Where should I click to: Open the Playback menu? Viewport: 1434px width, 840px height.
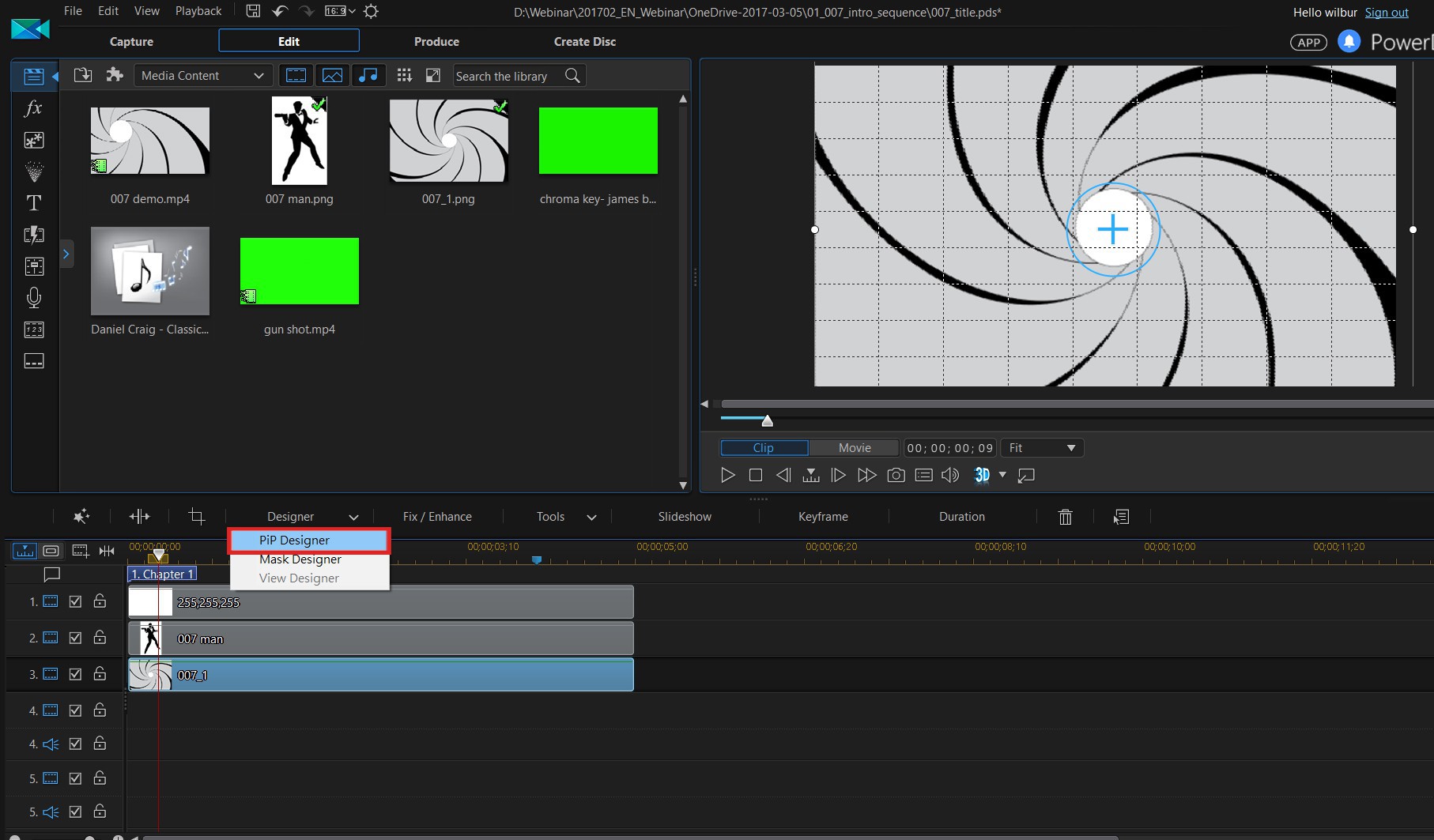click(198, 11)
